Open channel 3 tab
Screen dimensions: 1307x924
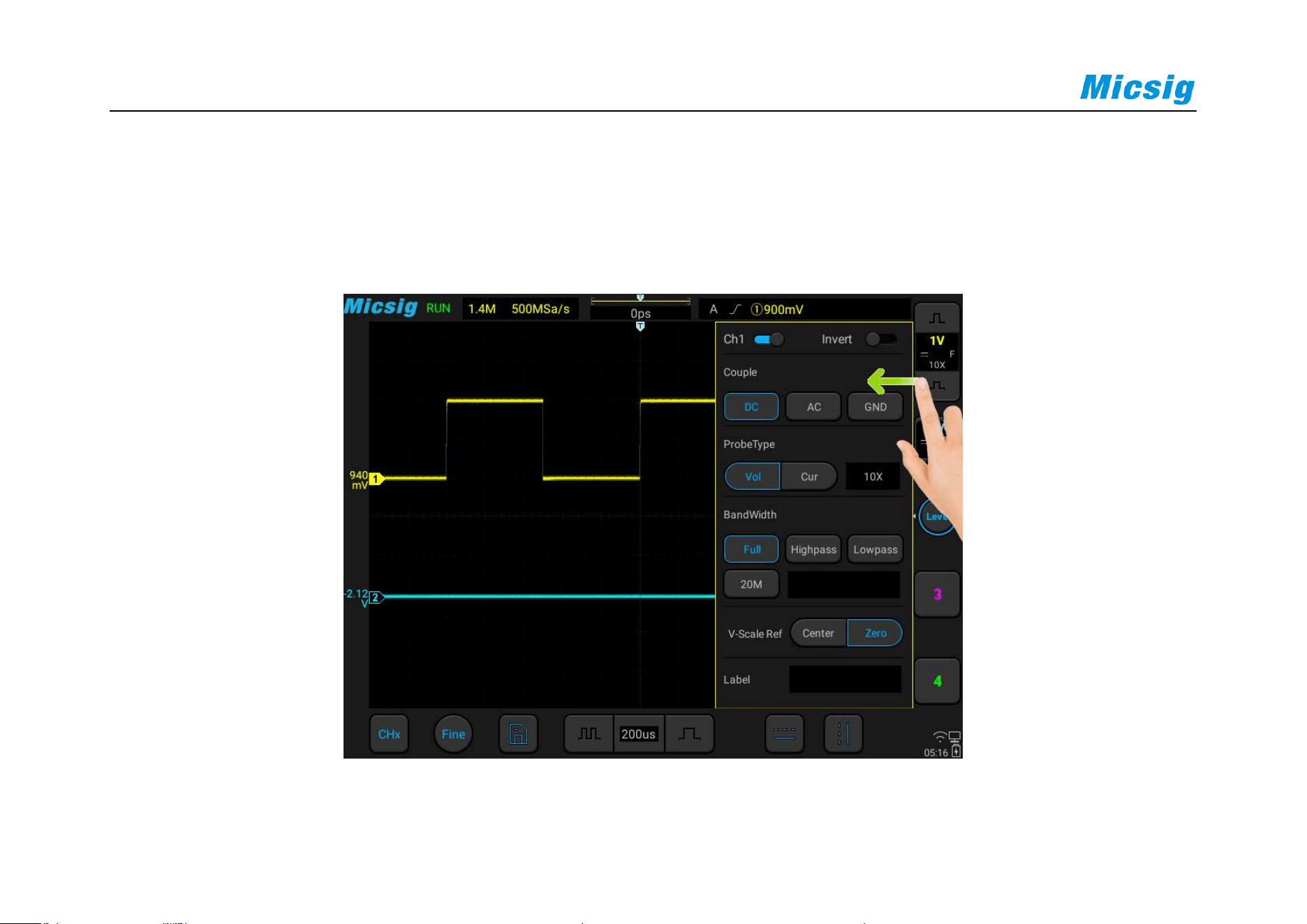coord(937,595)
